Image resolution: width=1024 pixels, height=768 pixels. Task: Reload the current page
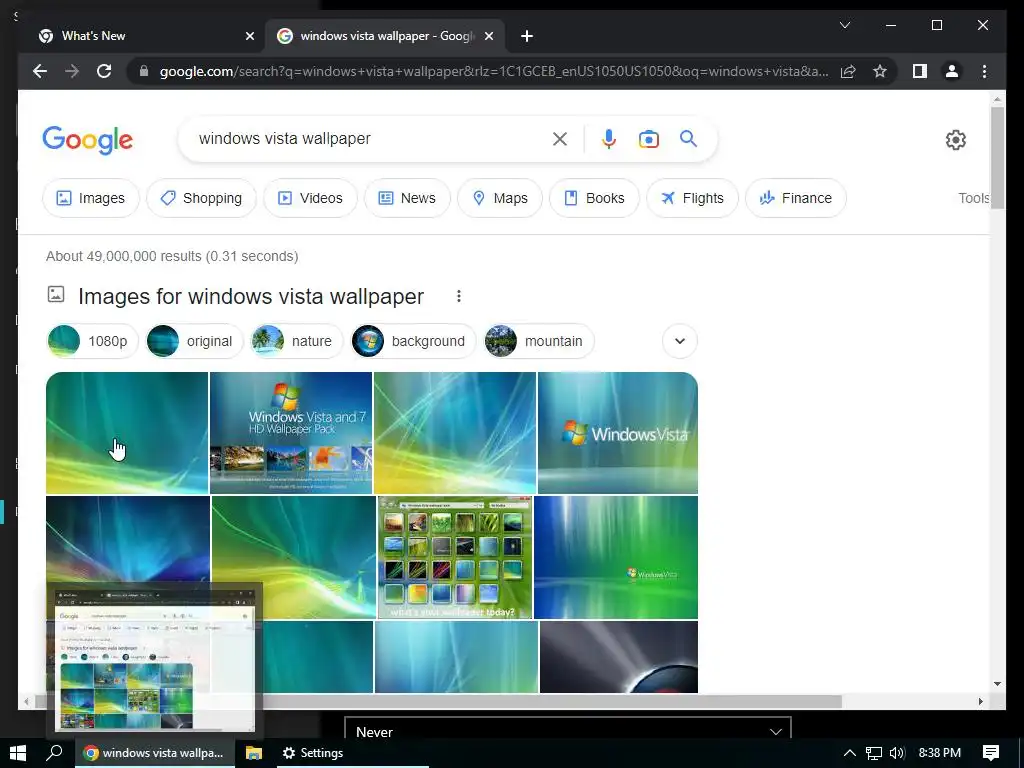[104, 71]
